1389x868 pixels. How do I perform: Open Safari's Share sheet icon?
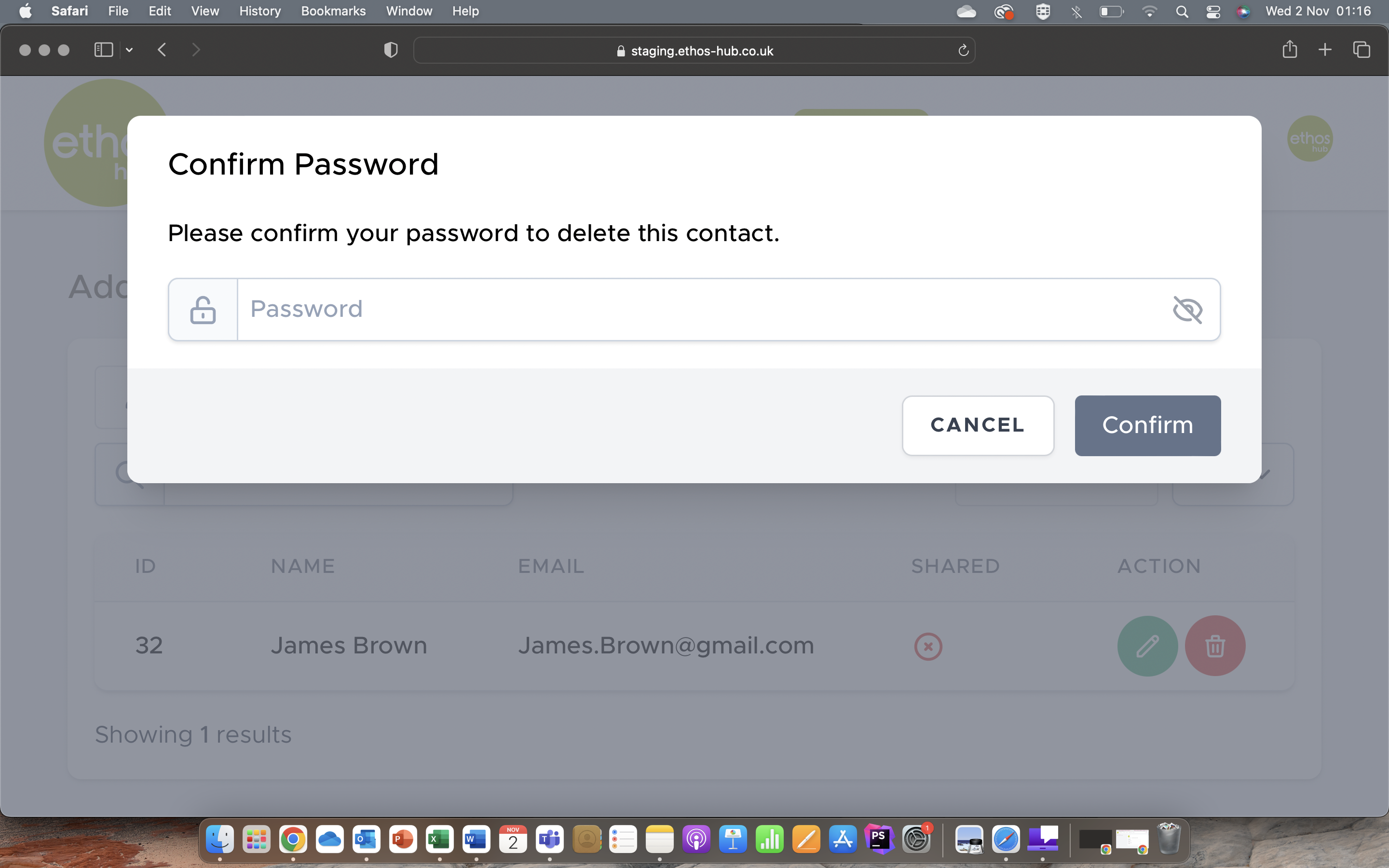(x=1289, y=49)
